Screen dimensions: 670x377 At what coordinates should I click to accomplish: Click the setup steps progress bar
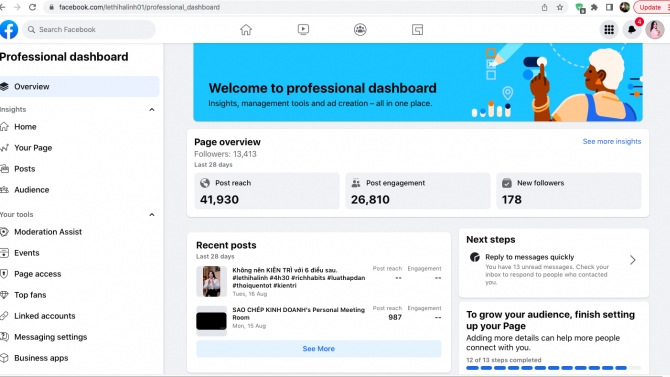(553, 368)
